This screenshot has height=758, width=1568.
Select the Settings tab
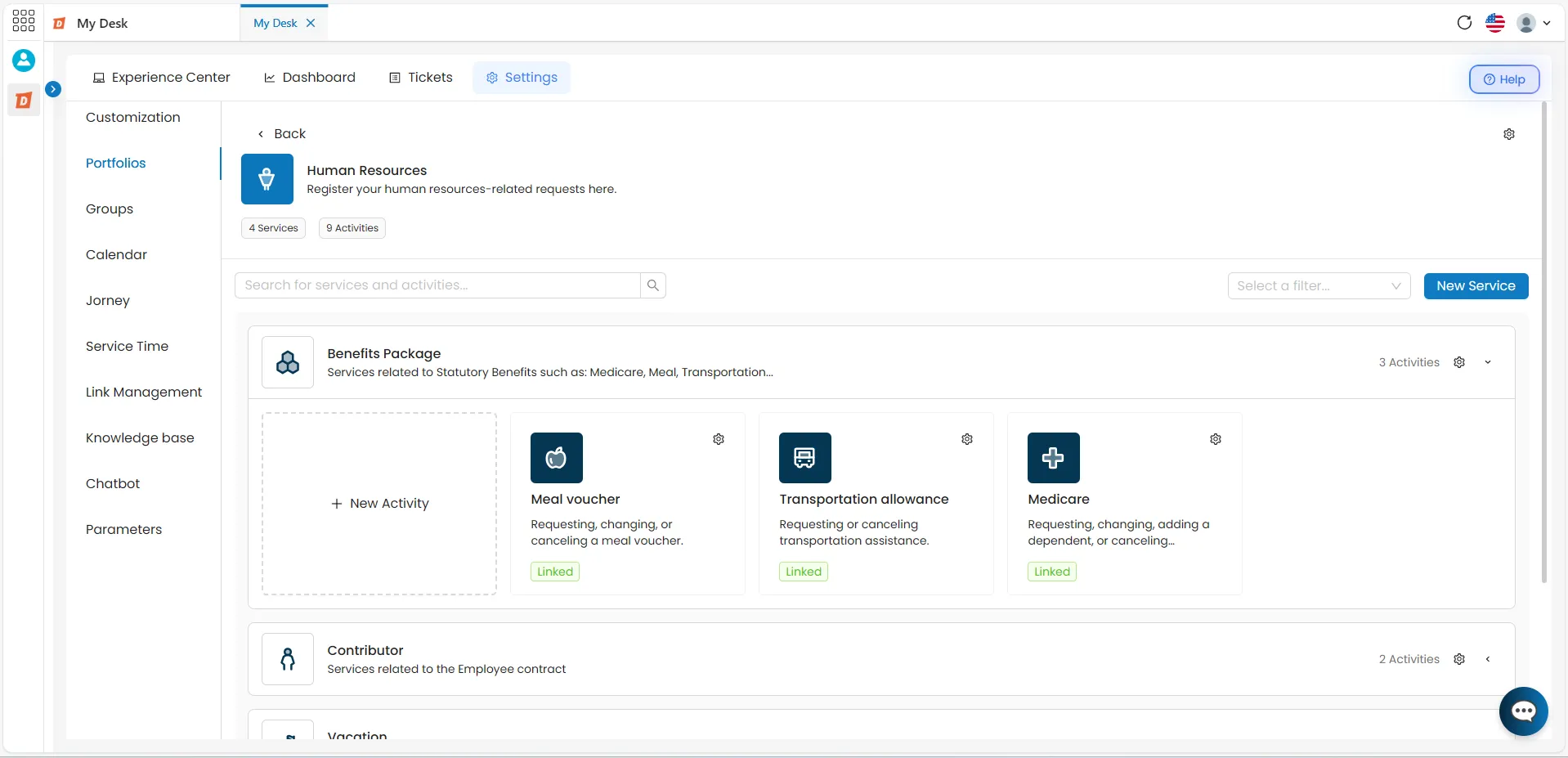coord(522,78)
